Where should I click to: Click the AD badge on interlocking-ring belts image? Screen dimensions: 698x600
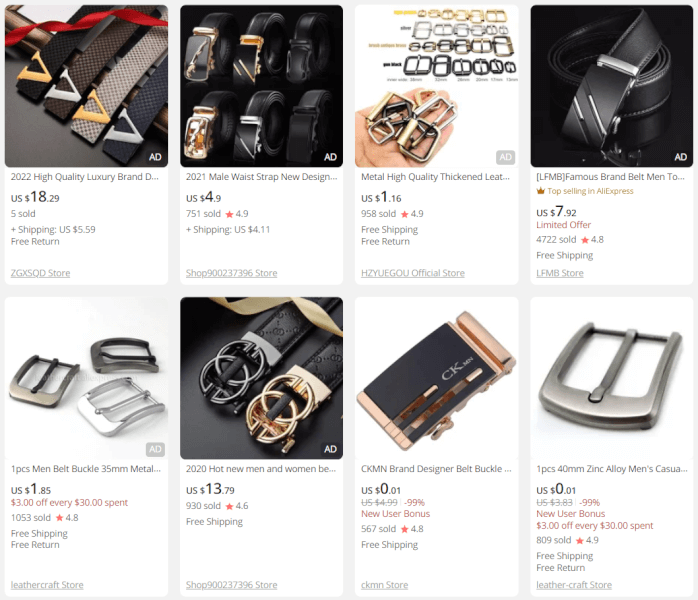(330, 449)
